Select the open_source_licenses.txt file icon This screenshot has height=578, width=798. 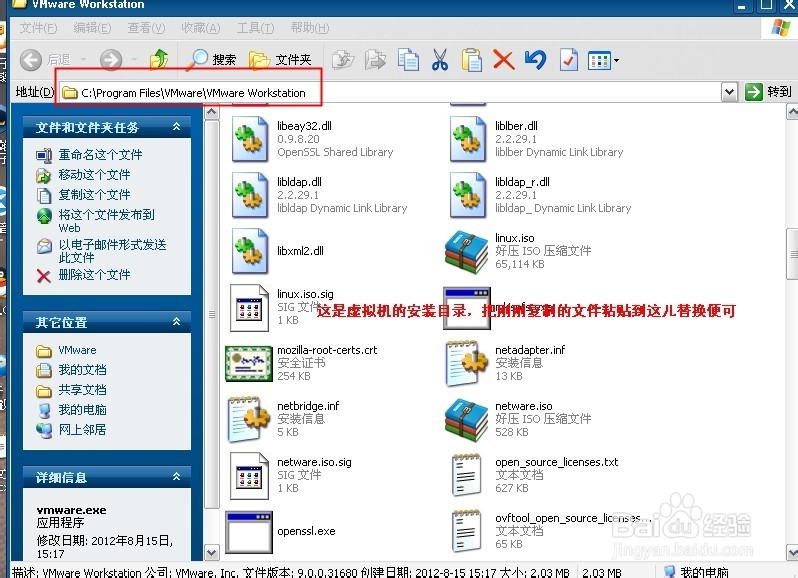(466, 475)
